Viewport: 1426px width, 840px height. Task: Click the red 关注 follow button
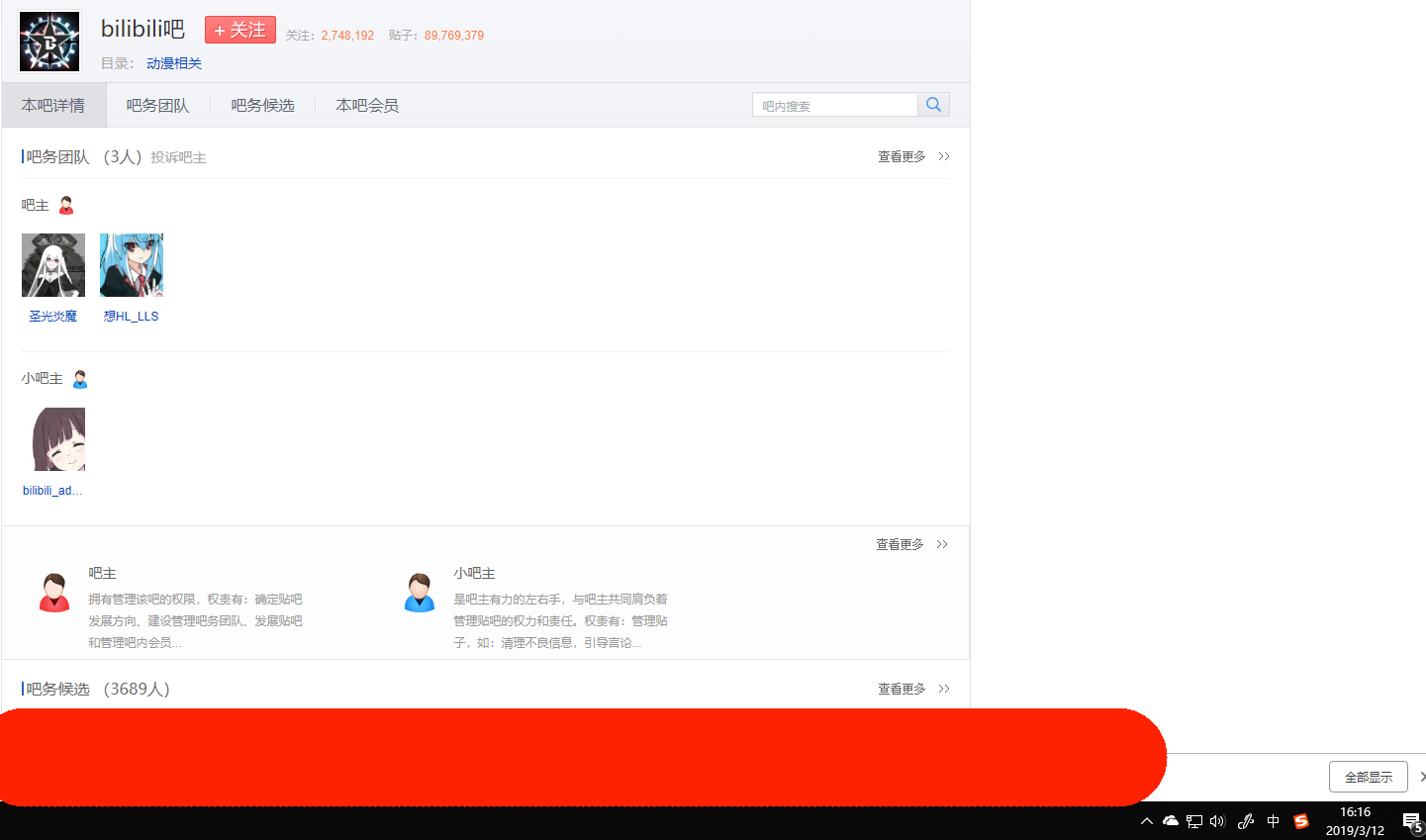tap(240, 31)
